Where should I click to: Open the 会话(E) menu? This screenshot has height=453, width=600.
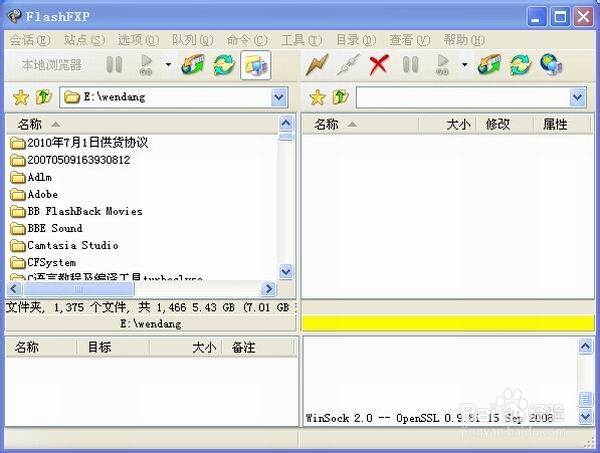pyautogui.click(x=30, y=40)
